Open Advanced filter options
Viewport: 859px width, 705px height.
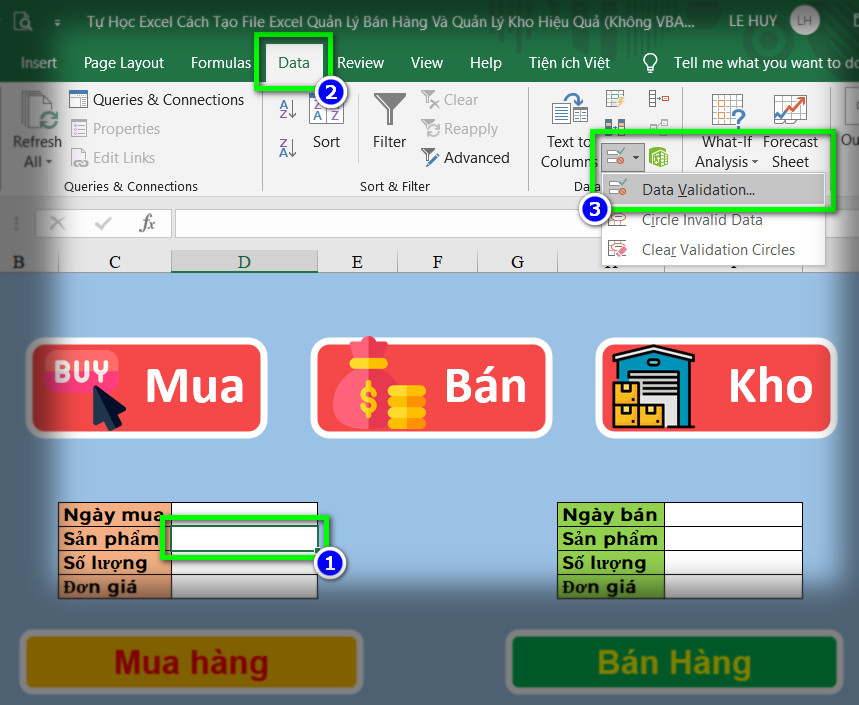(465, 158)
